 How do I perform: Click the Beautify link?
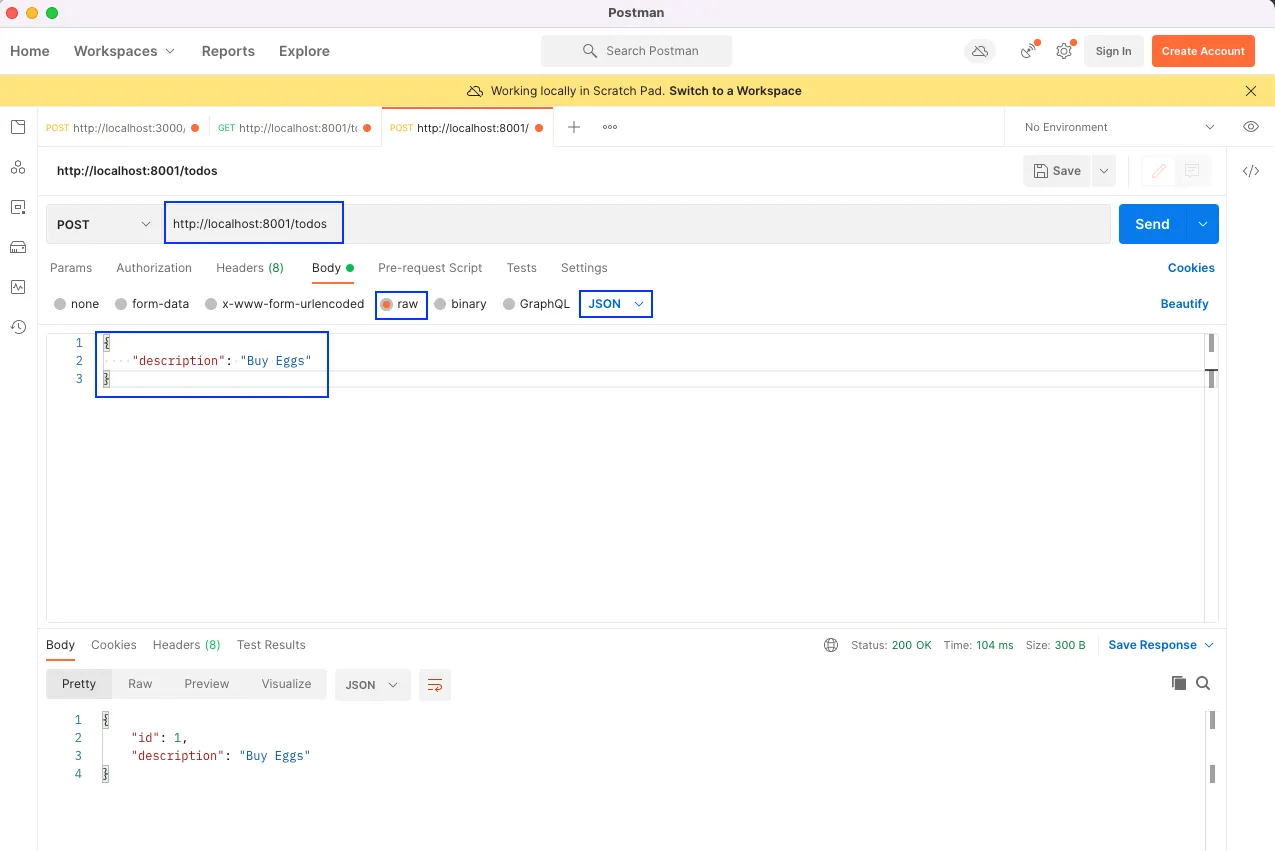click(x=1184, y=304)
